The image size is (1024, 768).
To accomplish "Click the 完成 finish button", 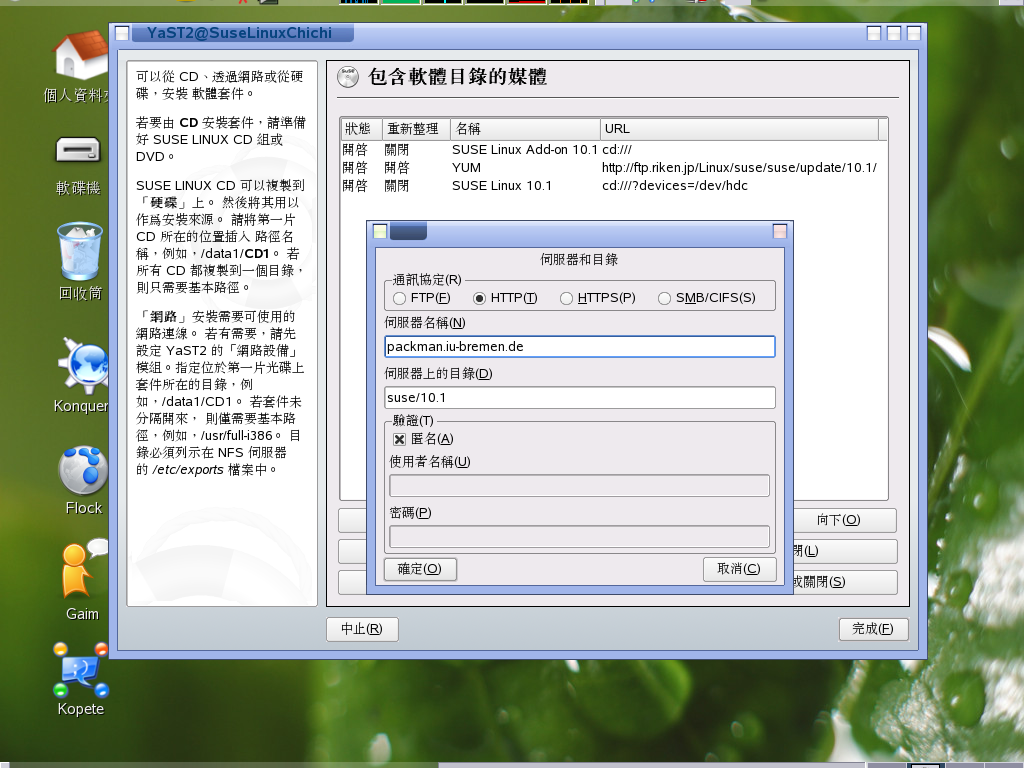I will 873,629.
